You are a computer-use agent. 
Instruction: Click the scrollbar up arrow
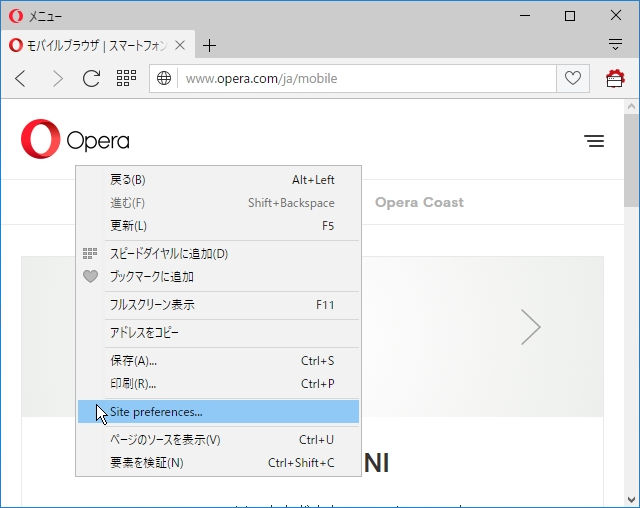point(631,107)
